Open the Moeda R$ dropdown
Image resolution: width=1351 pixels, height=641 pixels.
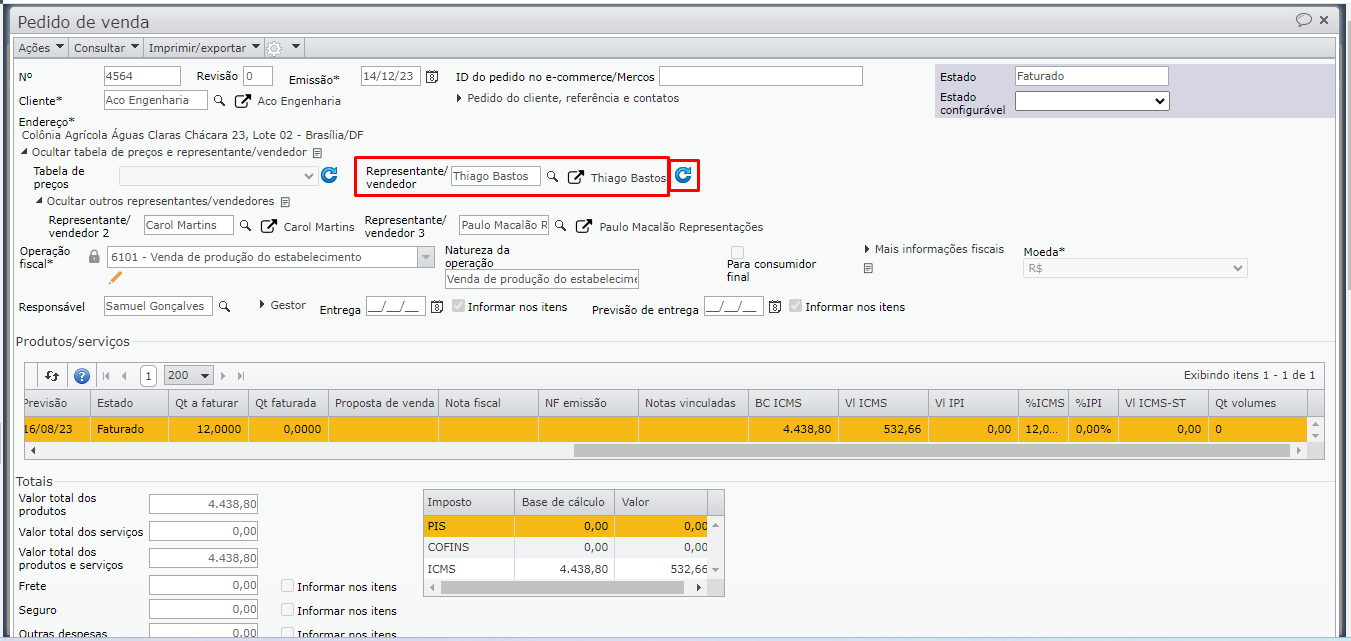pyautogui.click(x=1135, y=268)
